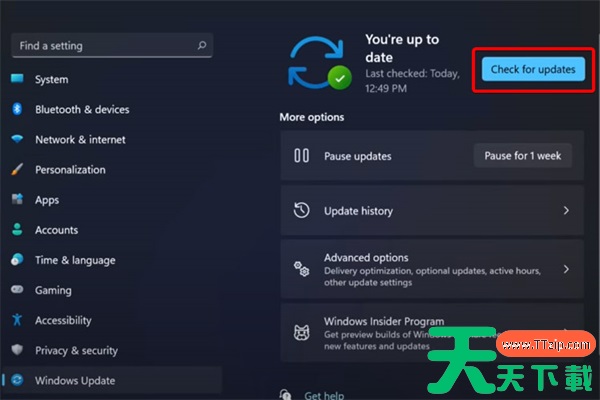600x400 pixels.
Task: Expand Advanced options via its chevron
Action: (566, 269)
